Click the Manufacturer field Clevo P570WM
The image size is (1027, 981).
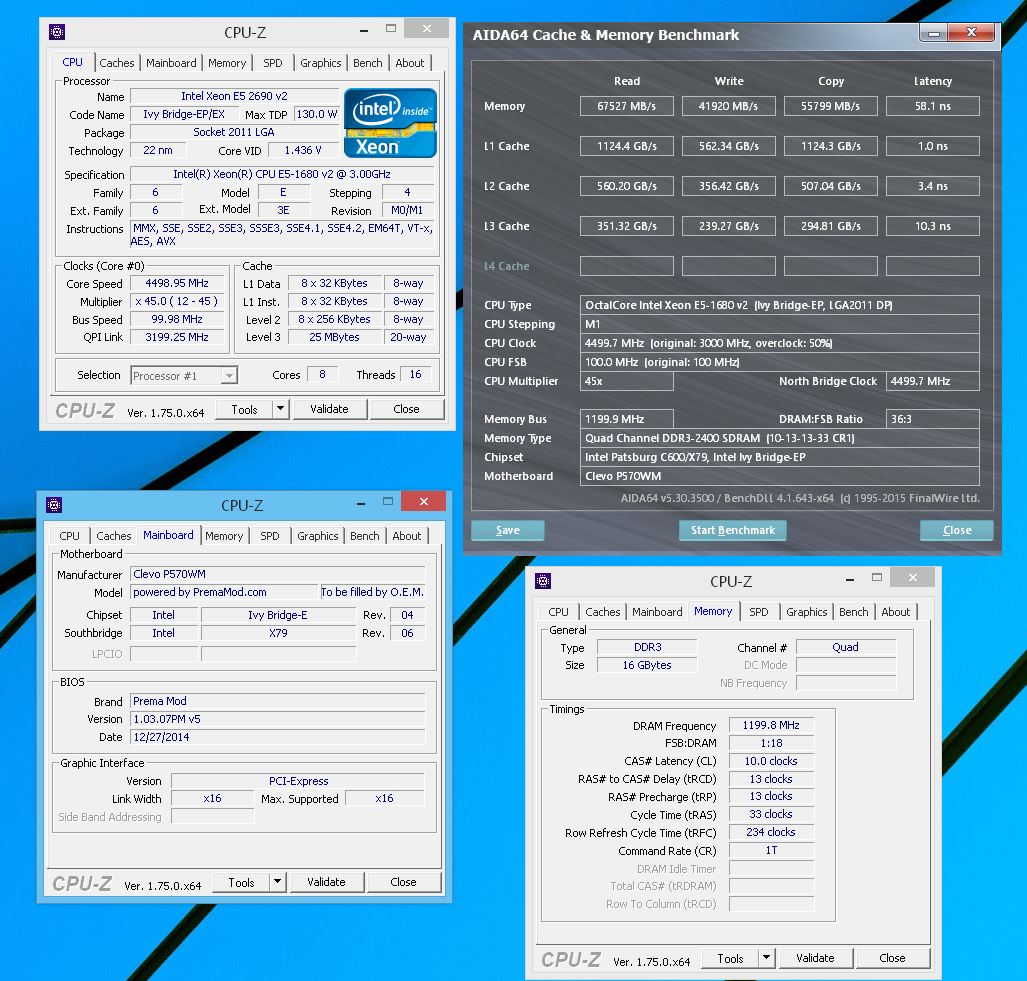278,574
